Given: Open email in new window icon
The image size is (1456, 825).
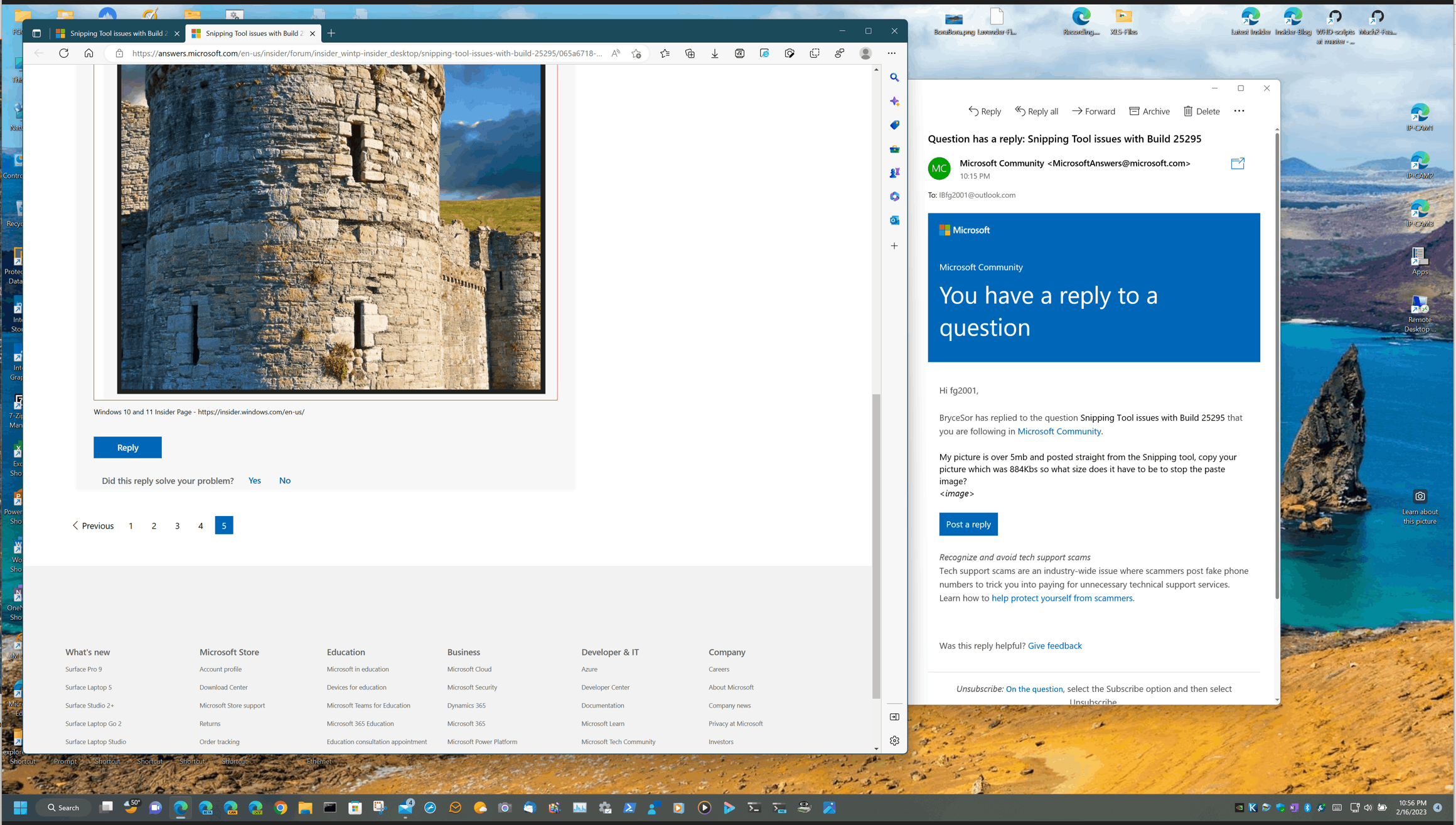Looking at the screenshot, I should click(x=1237, y=163).
